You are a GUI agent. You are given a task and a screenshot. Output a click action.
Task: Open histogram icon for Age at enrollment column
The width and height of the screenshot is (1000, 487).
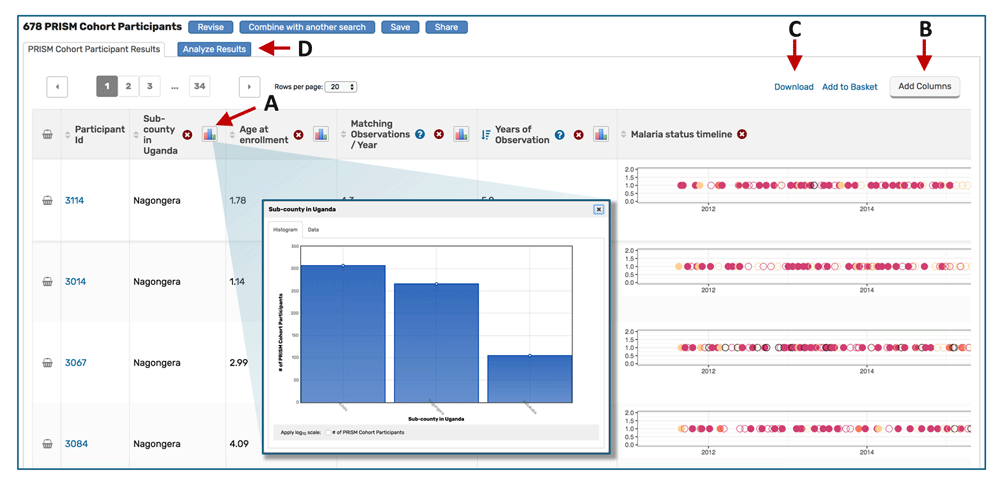pyautogui.click(x=320, y=134)
